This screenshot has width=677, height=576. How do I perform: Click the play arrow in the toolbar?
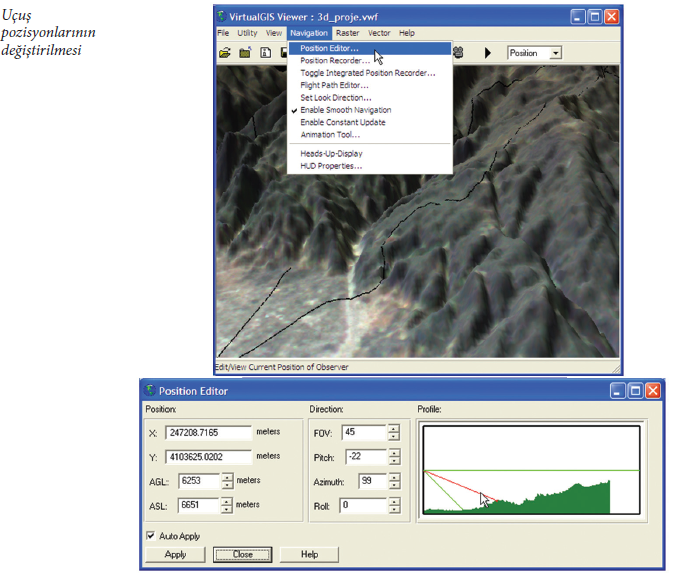(487, 52)
